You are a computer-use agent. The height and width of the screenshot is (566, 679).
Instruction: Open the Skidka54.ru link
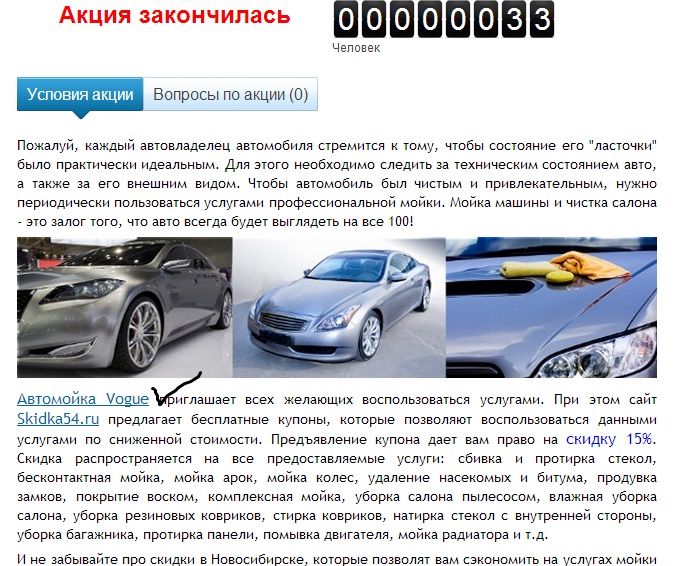(x=58, y=419)
